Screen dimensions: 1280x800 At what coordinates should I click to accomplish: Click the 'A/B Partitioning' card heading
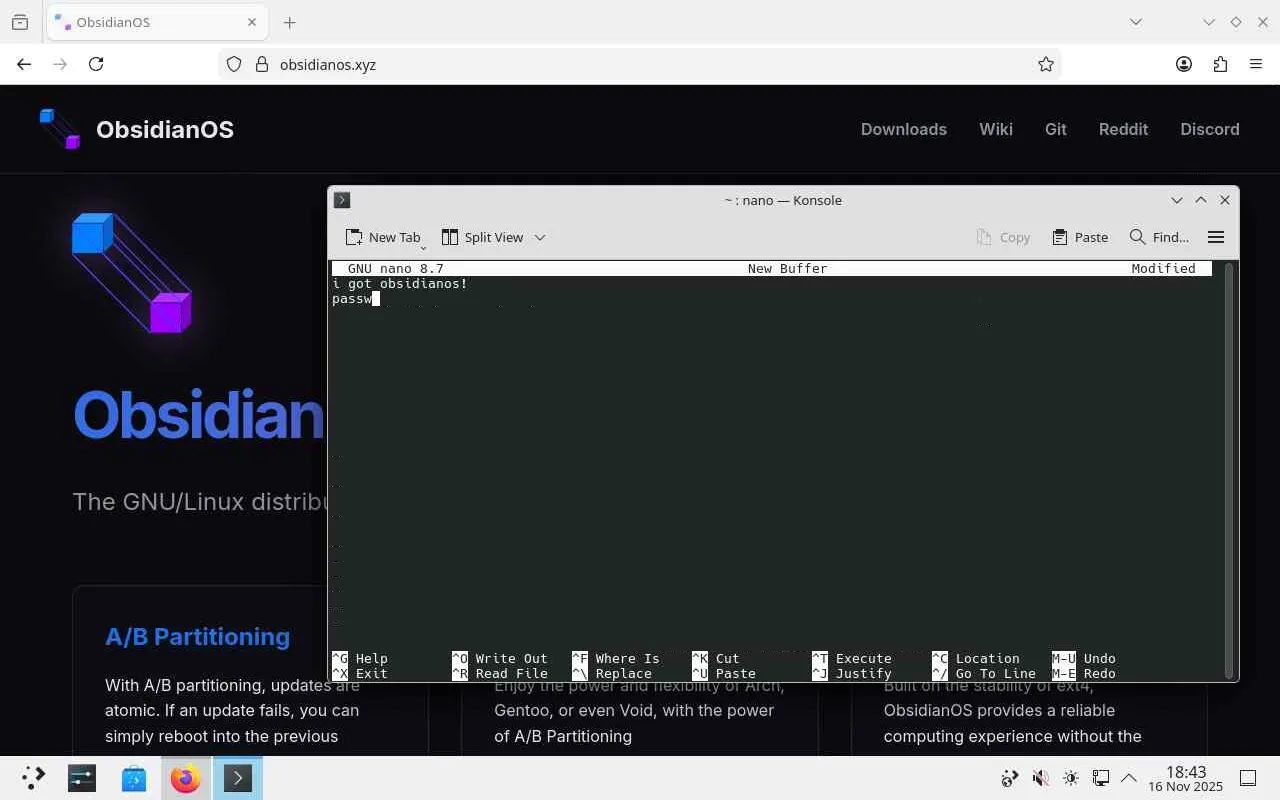click(198, 637)
